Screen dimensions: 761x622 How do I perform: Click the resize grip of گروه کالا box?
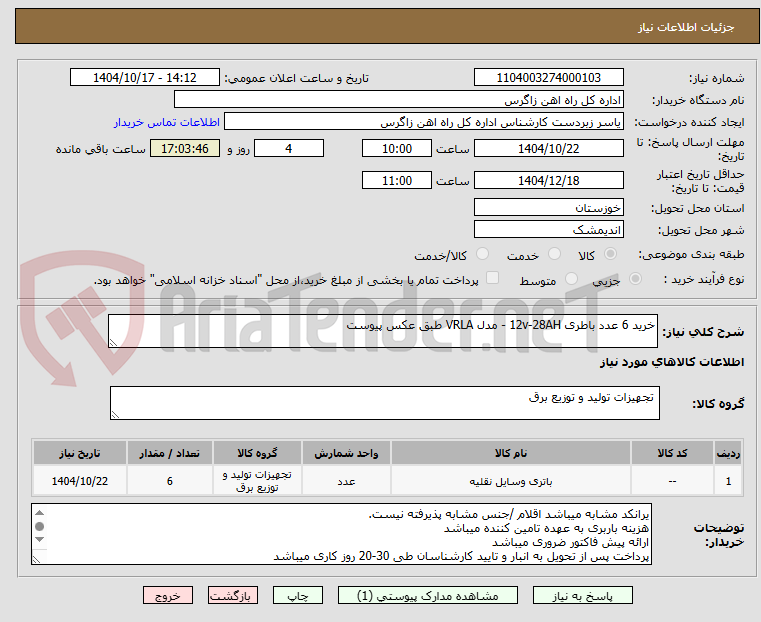(116, 414)
